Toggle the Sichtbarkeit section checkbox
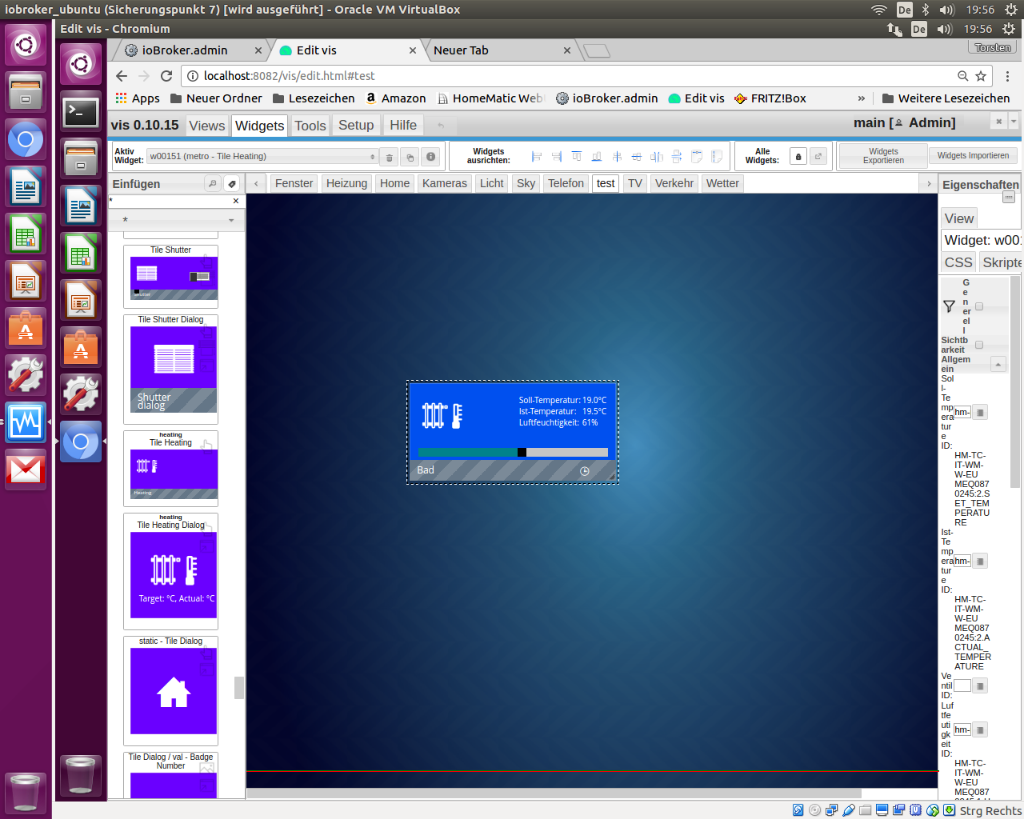1024x819 pixels. [x=979, y=344]
